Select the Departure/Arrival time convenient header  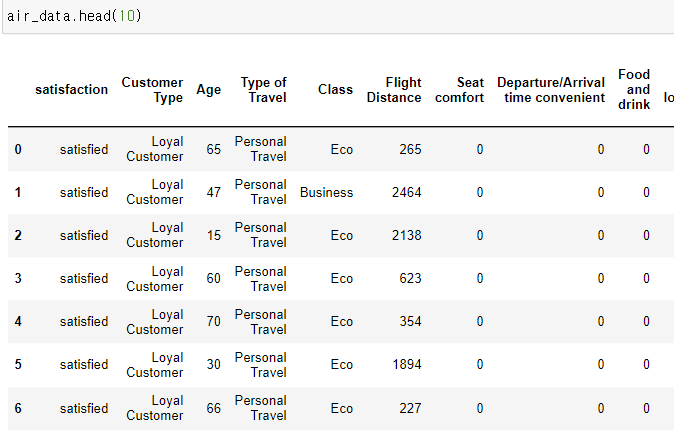(551, 90)
